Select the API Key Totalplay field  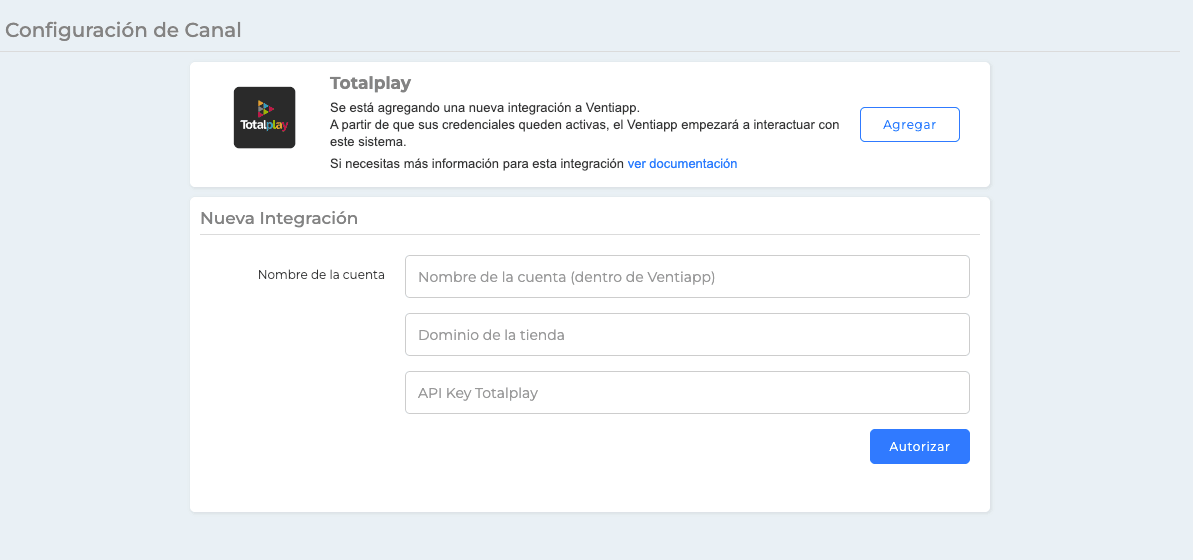click(x=687, y=392)
